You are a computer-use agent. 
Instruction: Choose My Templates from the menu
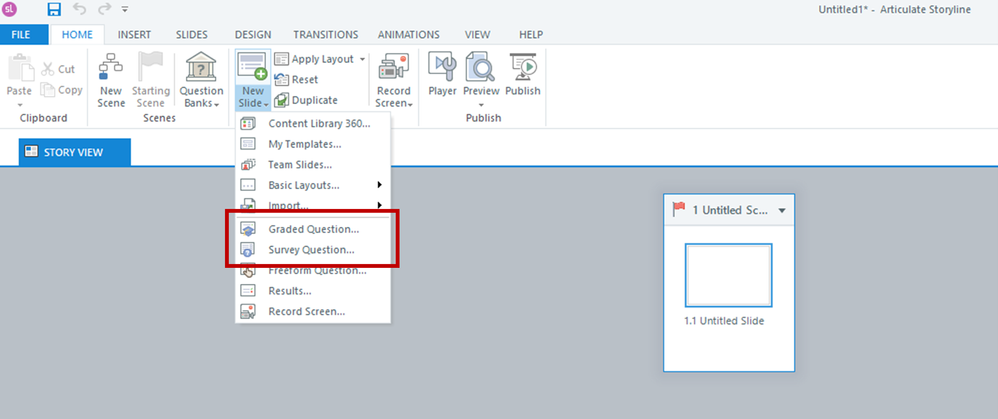point(313,144)
